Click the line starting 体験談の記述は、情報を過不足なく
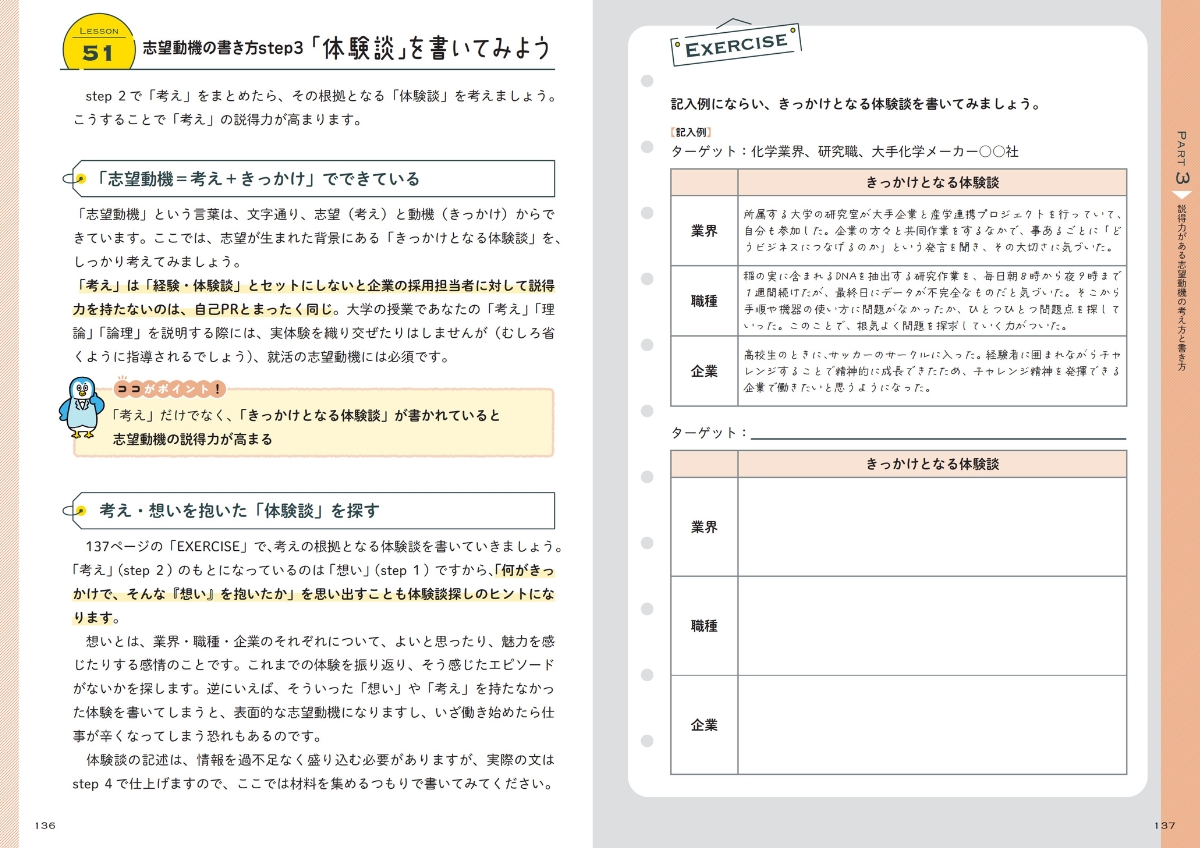 [320, 761]
